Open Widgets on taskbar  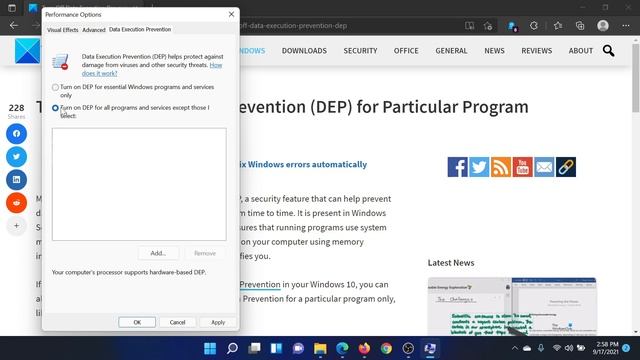pyautogui.click(x=276, y=348)
